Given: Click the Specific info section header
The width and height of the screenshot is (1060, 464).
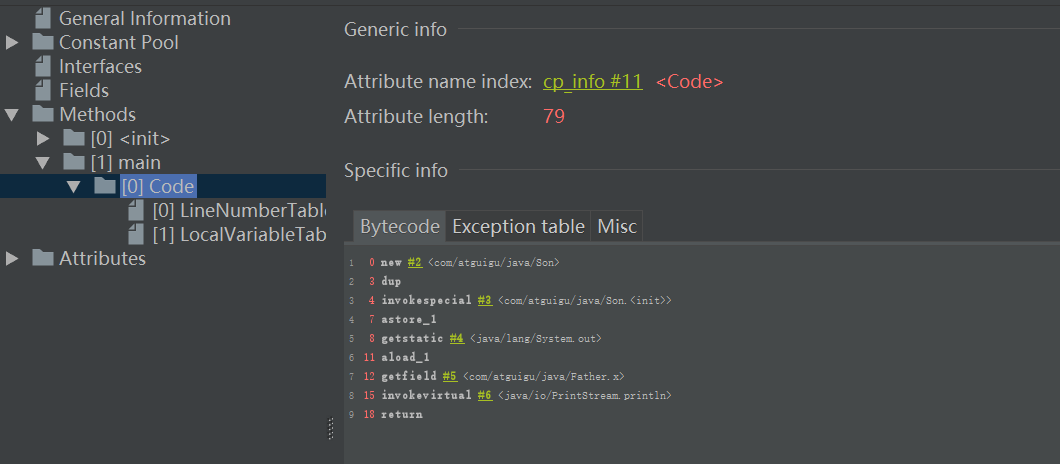Looking at the screenshot, I should point(396,170).
